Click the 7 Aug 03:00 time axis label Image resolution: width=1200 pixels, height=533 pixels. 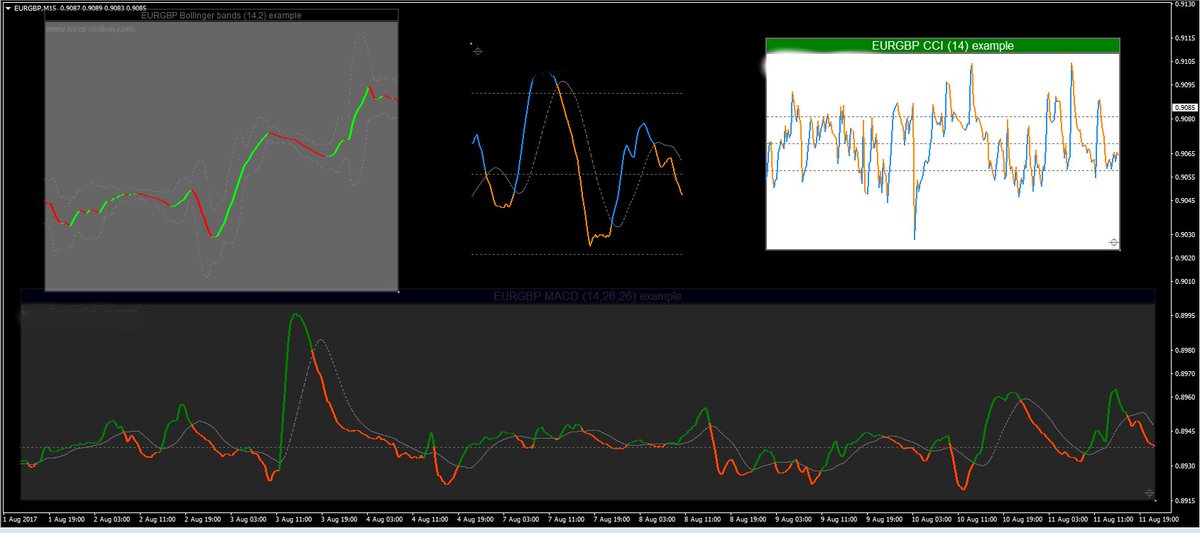coord(521,520)
